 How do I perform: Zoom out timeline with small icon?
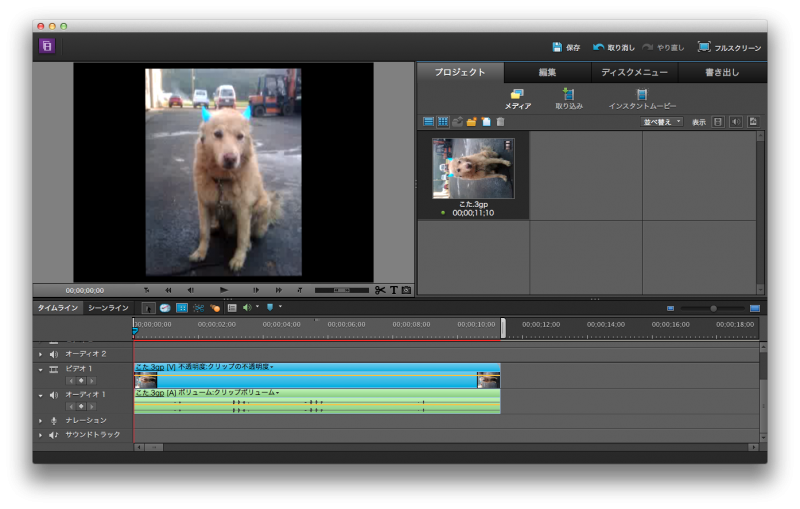click(x=670, y=309)
